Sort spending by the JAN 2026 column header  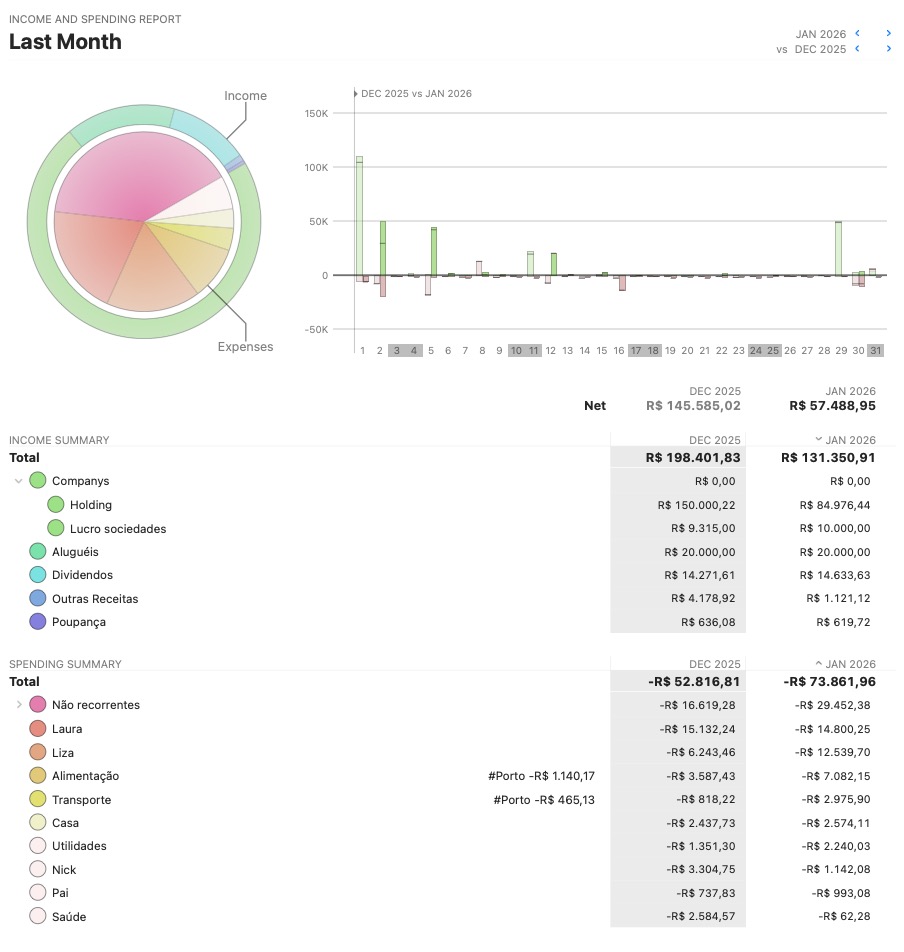pos(849,664)
